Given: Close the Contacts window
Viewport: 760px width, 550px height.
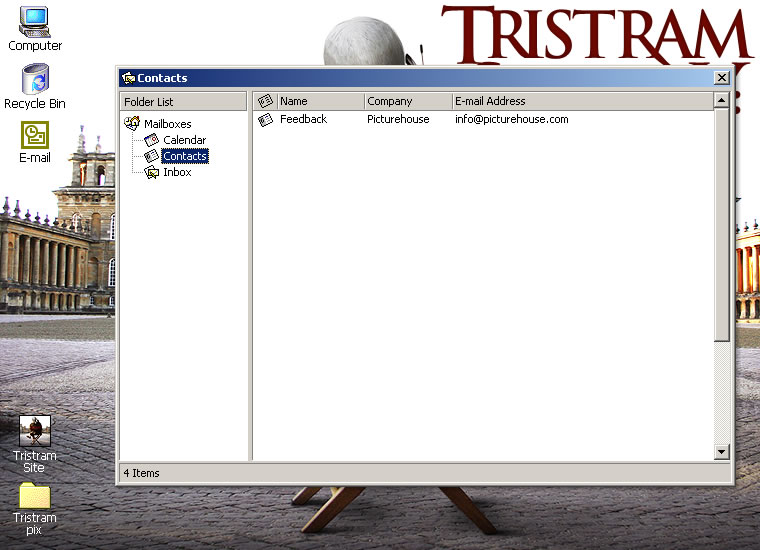Looking at the screenshot, I should pos(722,78).
